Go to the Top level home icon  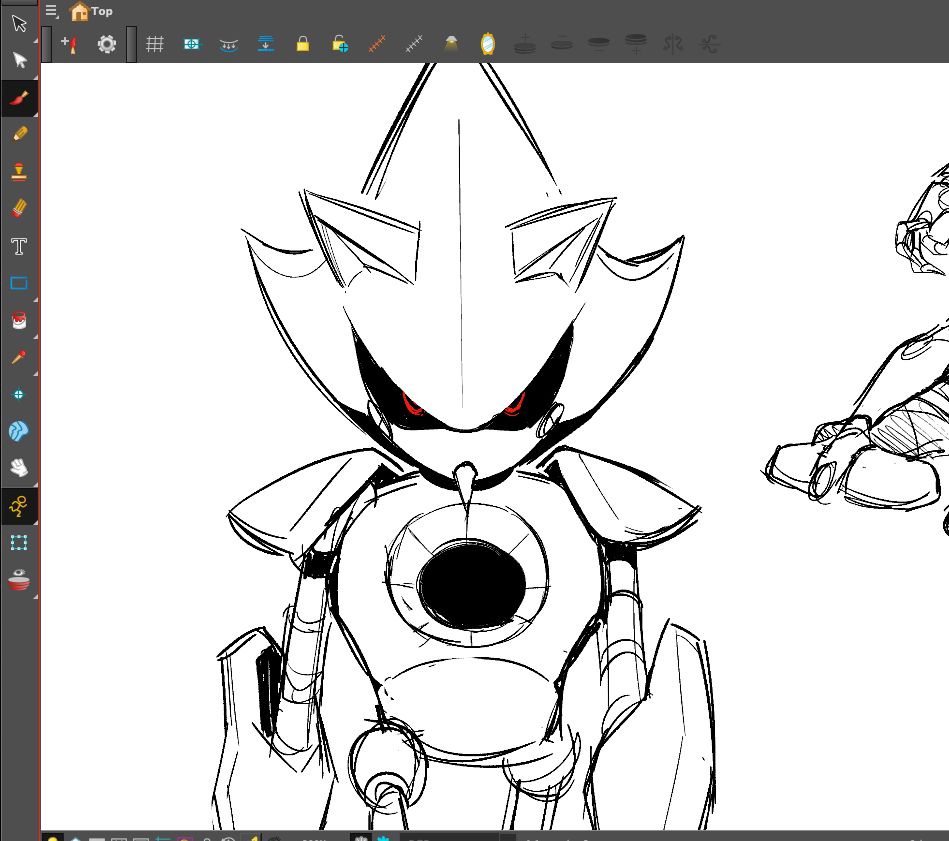coord(79,11)
